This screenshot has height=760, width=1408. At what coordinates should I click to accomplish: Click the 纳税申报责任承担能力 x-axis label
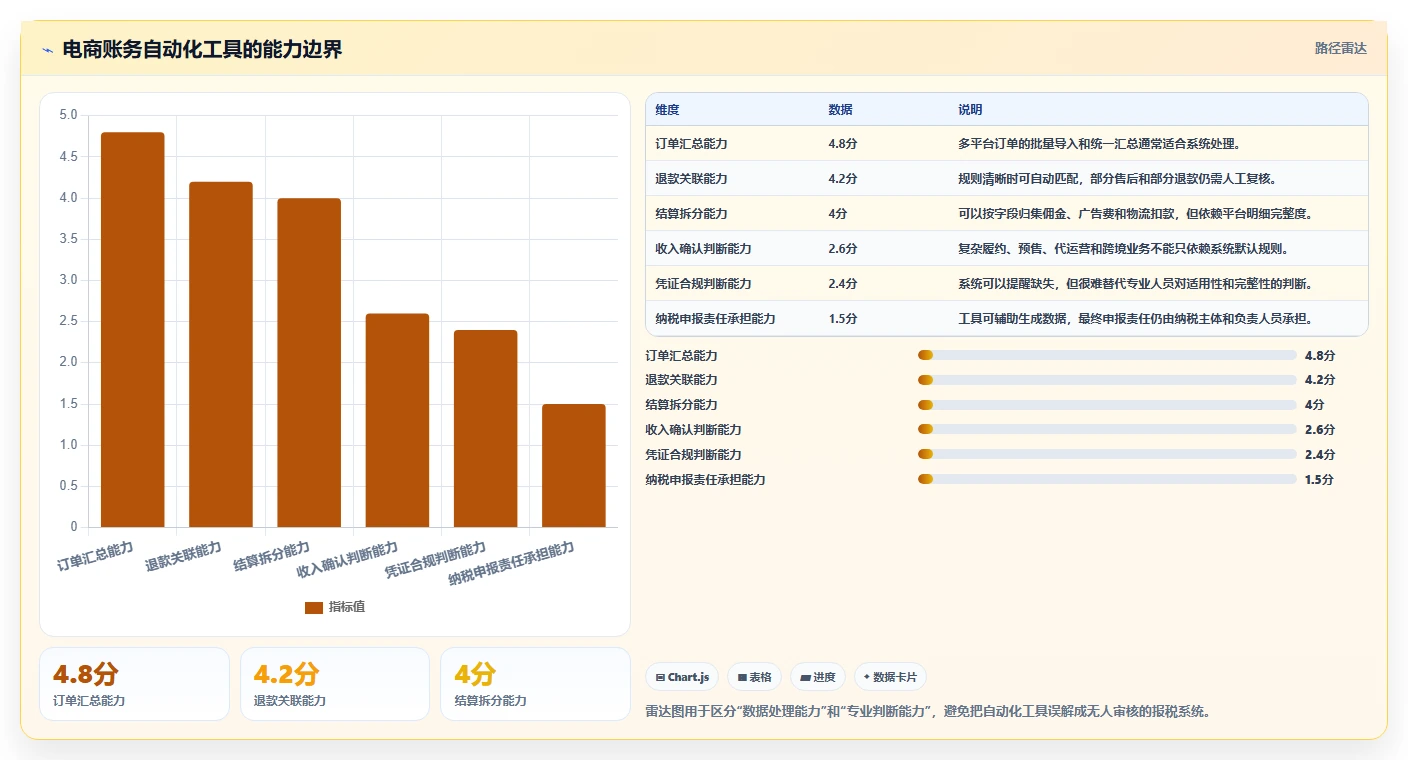point(512,564)
